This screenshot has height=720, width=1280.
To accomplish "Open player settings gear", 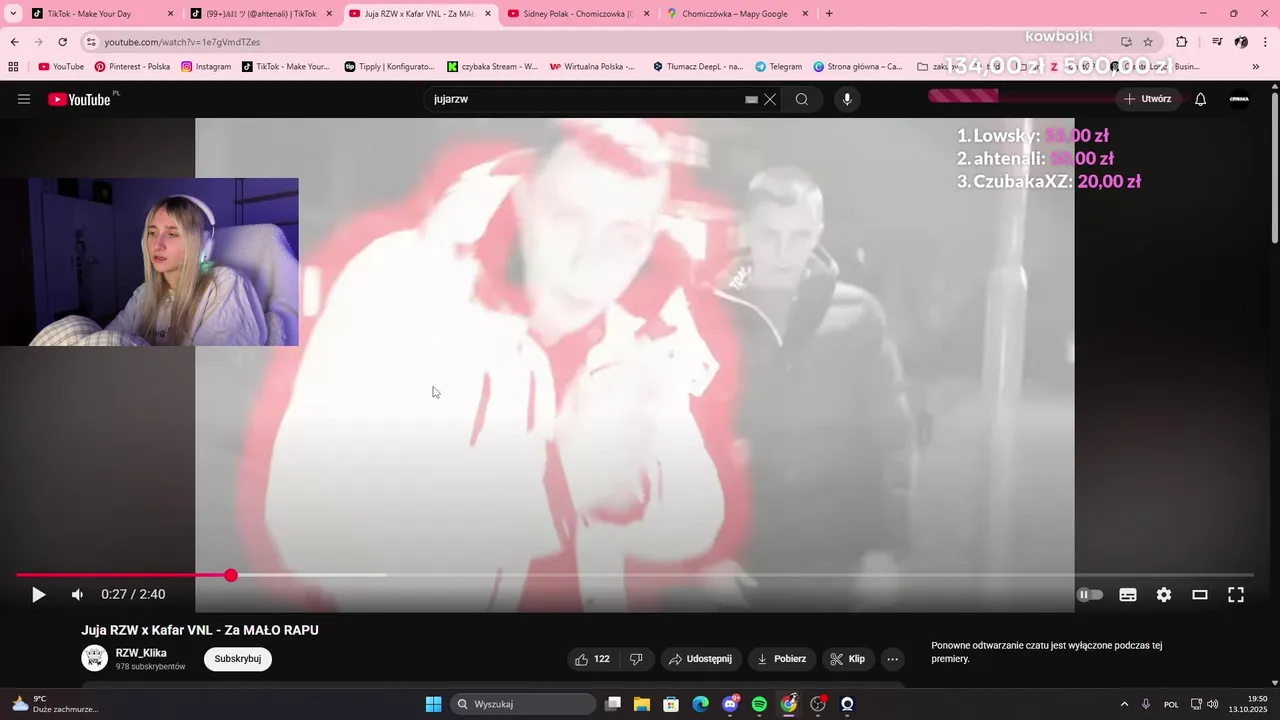I will [1164, 595].
